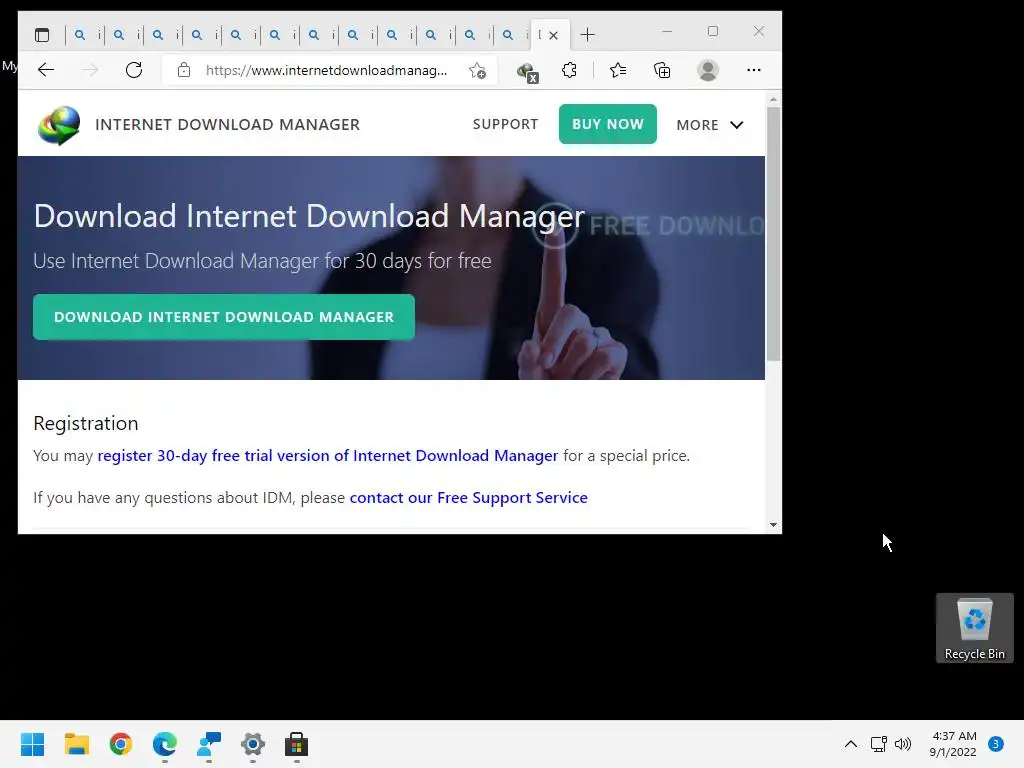Click page scrollbar up arrow
The width and height of the screenshot is (1024, 768).
pos(773,100)
